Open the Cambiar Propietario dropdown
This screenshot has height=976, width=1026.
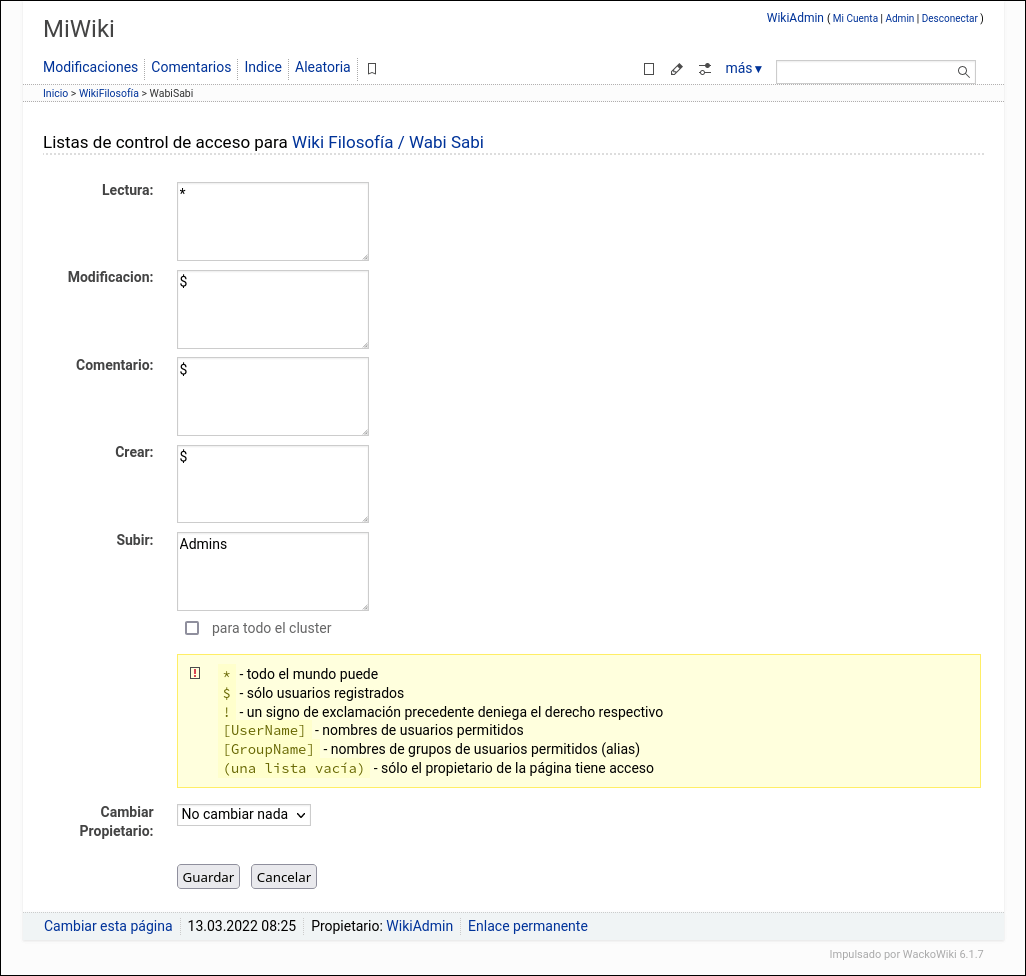(244, 815)
